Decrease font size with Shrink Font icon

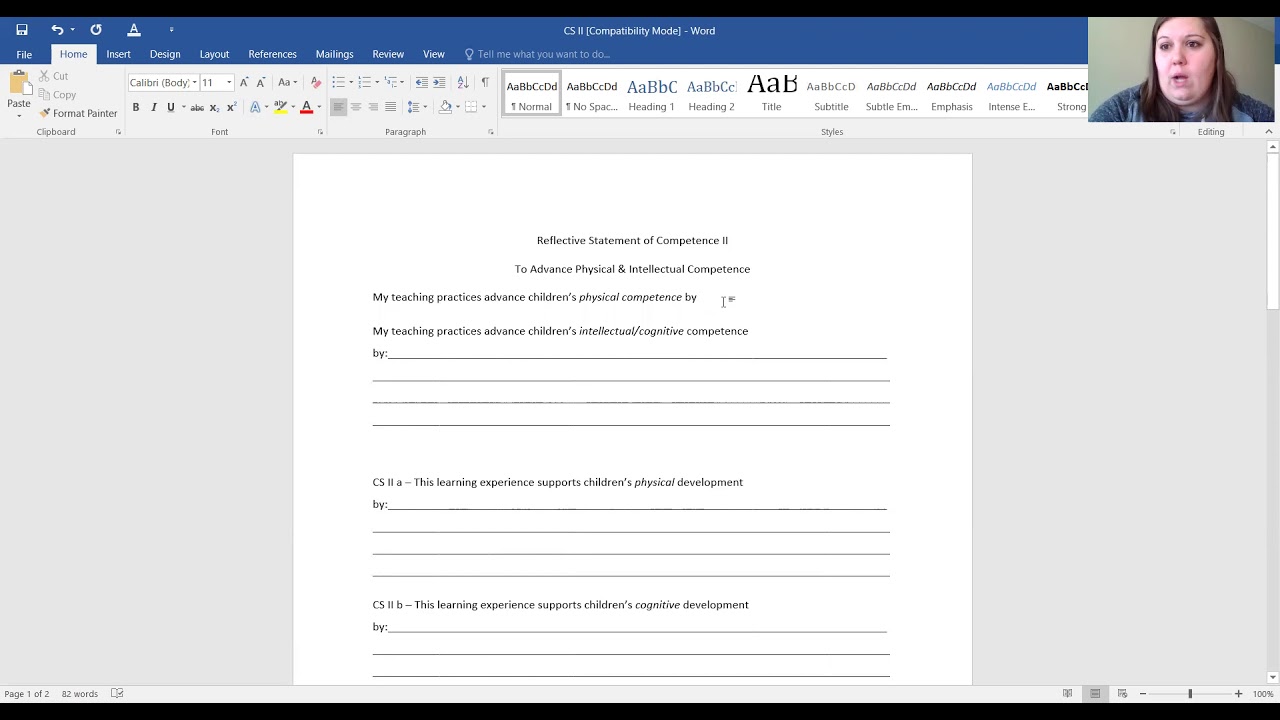[x=261, y=82]
